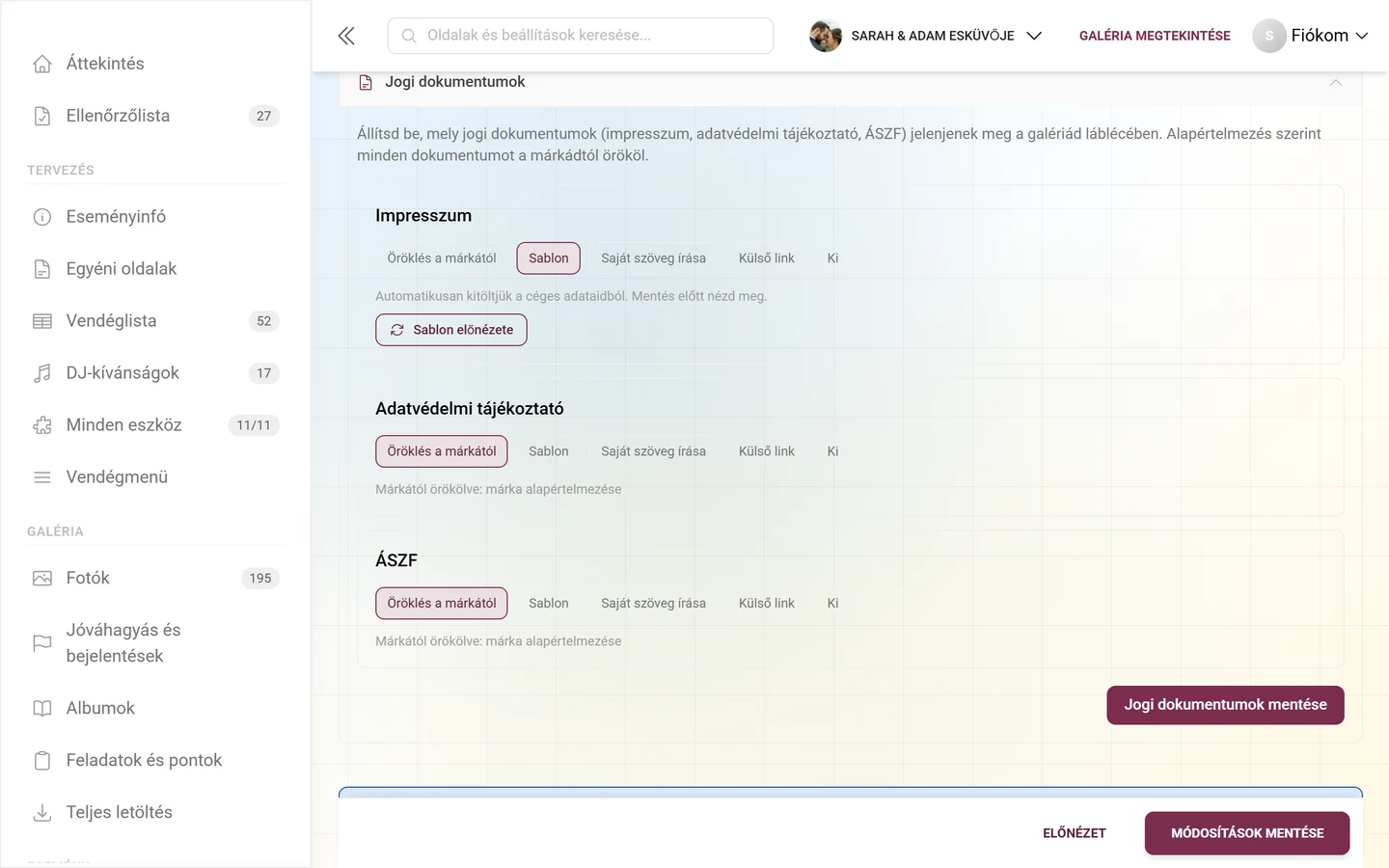Click the Feladatok és pontok clipboard icon
The image size is (1389, 868).
click(x=42, y=761)
